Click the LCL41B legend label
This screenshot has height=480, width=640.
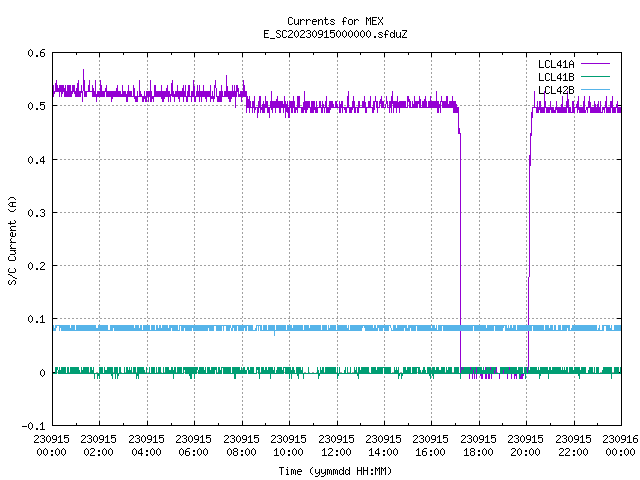pyautogui.click(x=556, y=77)
